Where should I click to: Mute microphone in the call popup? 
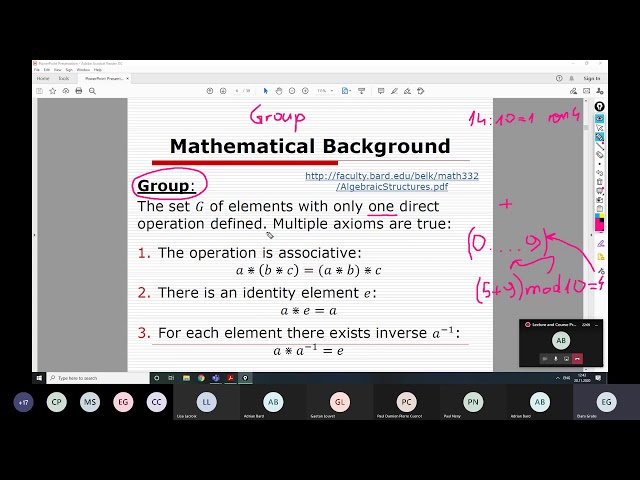point(556,358)
